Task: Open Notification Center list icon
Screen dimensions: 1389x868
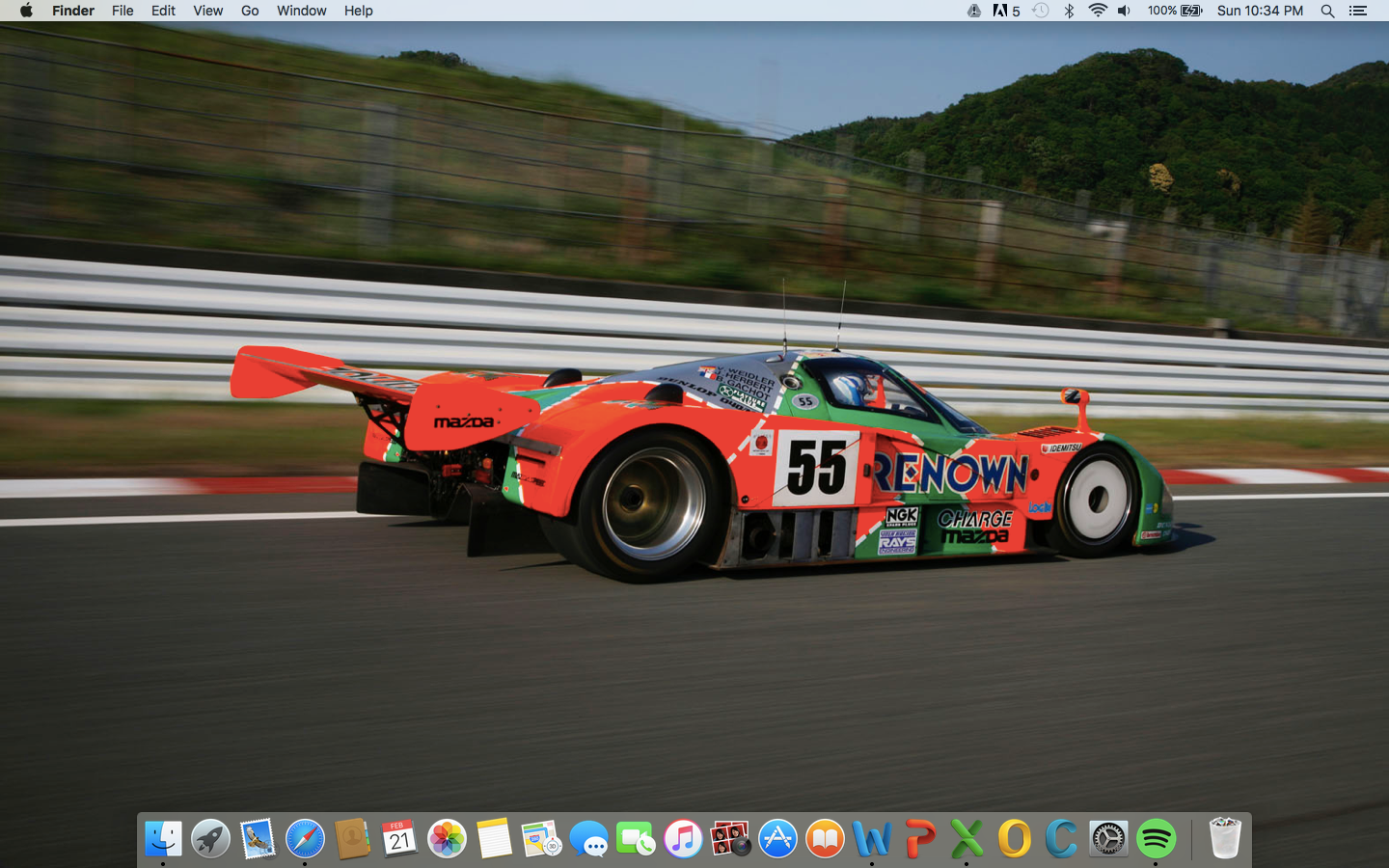Action: click(1358, 11)
